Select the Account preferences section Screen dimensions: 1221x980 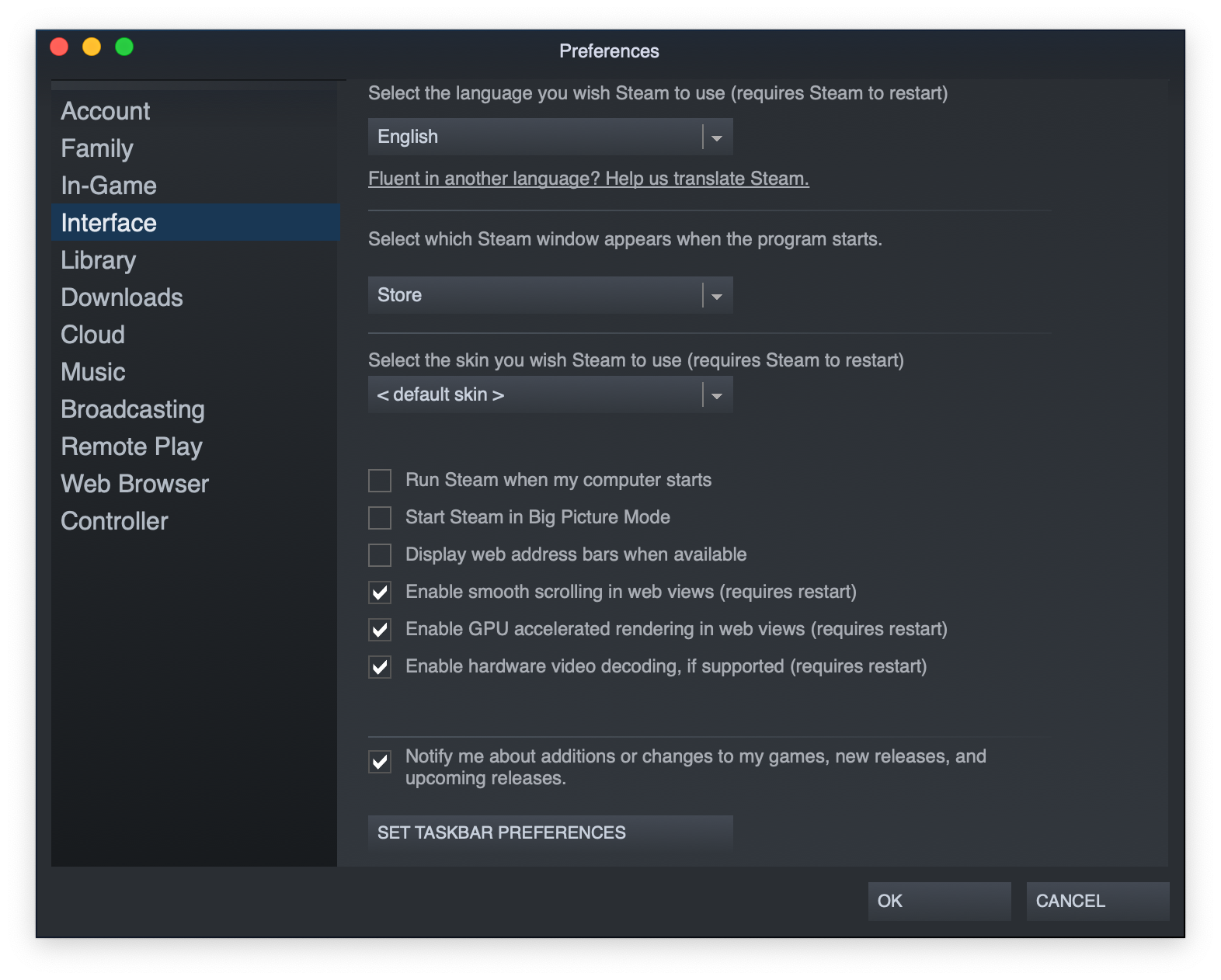[x=105, y=111]
